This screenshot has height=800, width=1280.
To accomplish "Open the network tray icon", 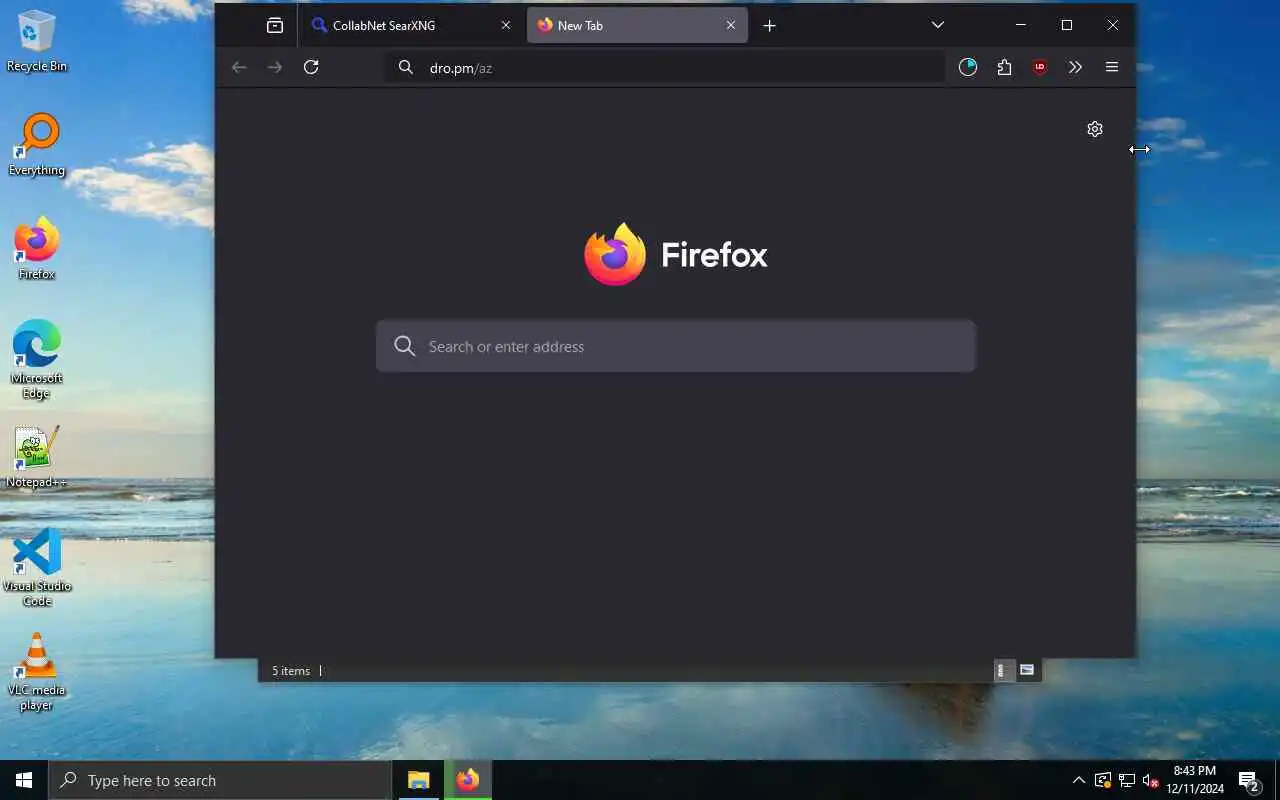I will click(1126, 780).
